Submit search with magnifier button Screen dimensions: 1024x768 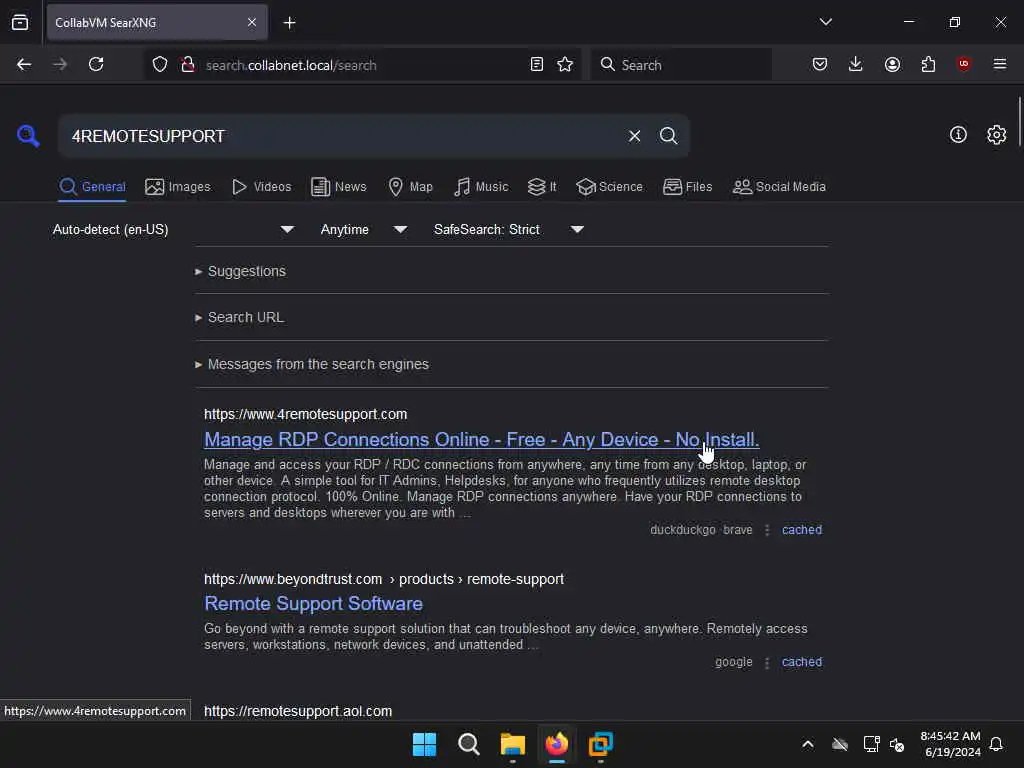[x=668, y=136]
